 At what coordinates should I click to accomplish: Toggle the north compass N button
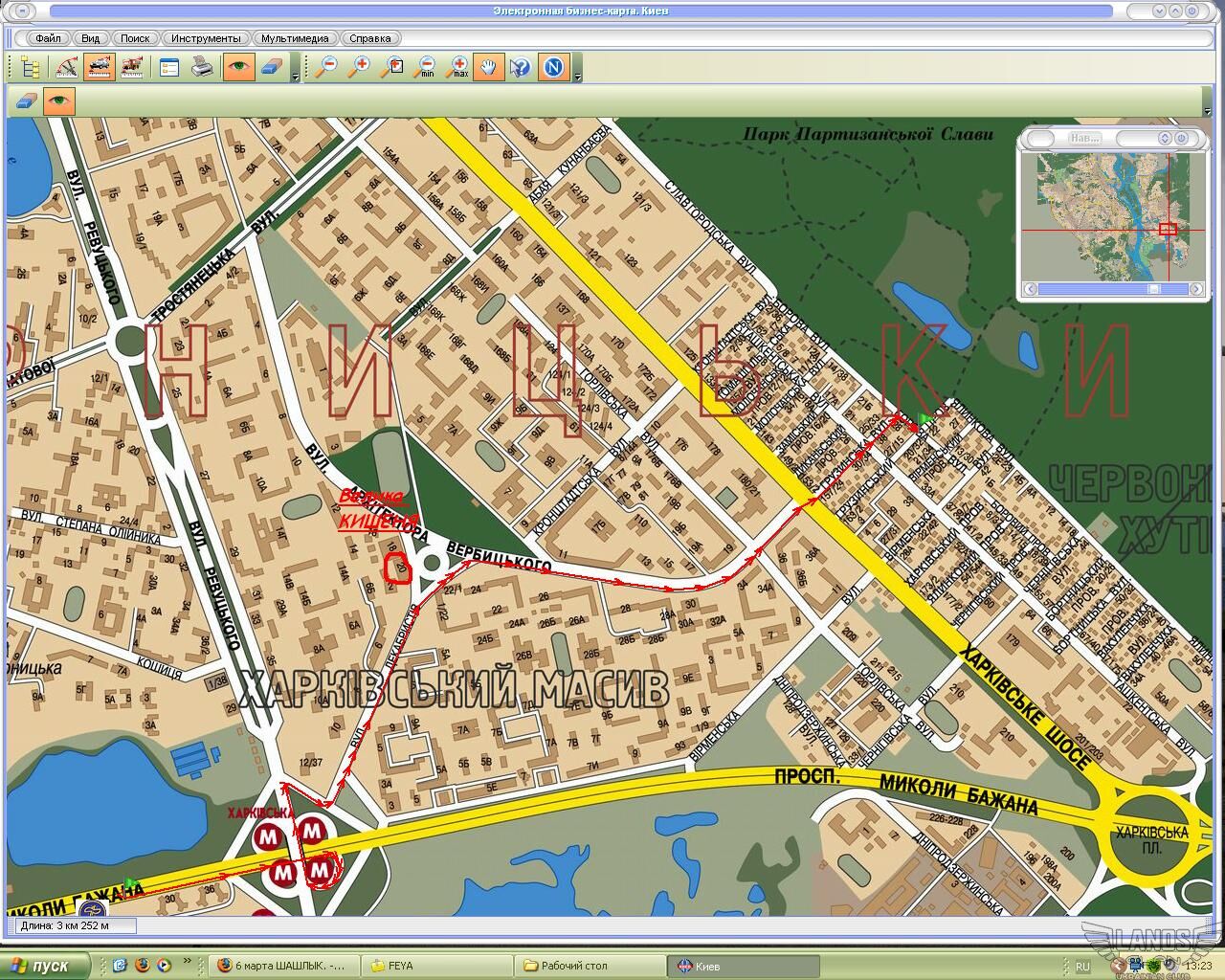click(554, 68)
